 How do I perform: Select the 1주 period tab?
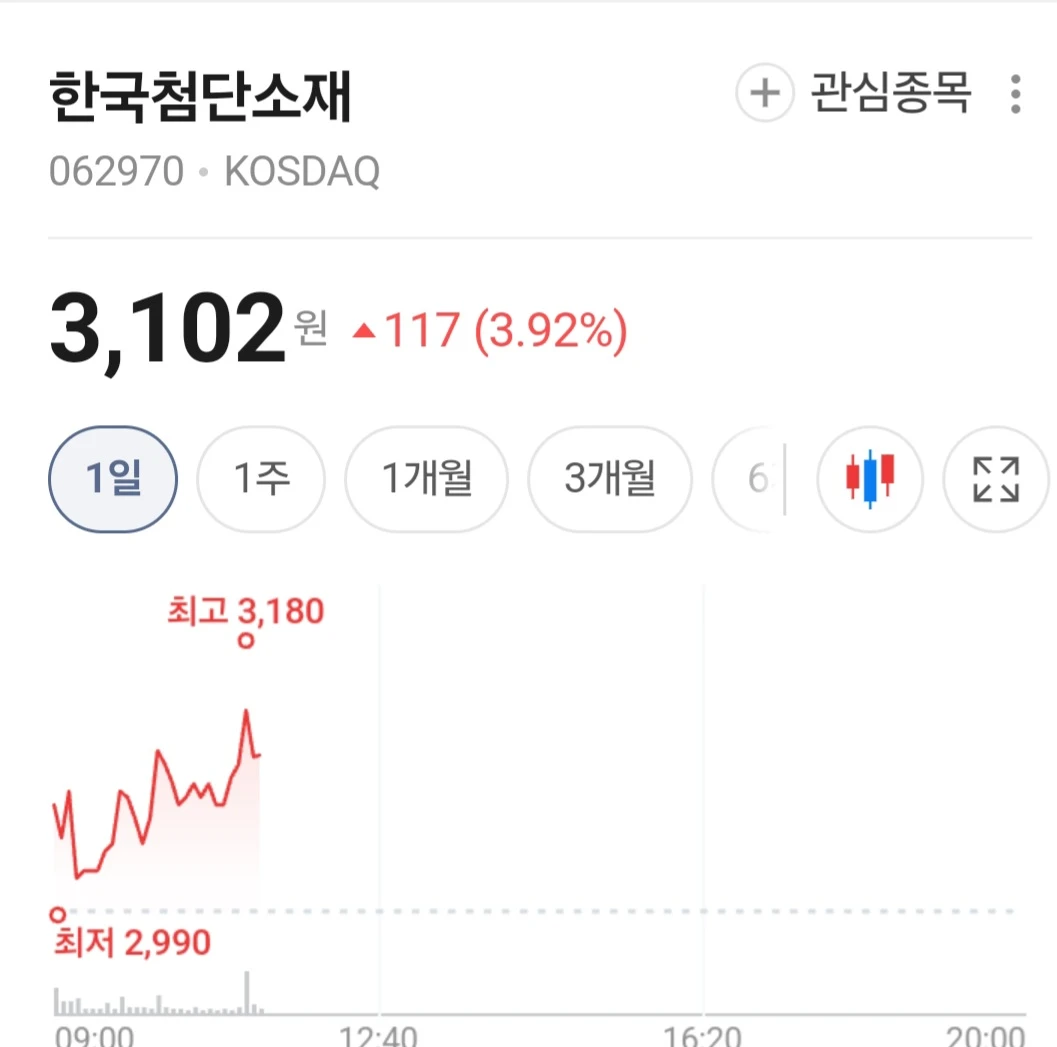pyautogui.click(x=261, y=479)
